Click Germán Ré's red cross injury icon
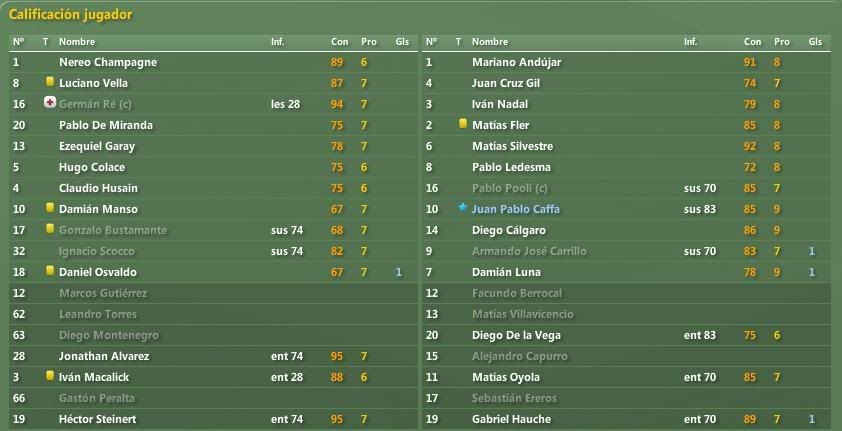The height and width of the screenshot is (431, 842). click(x=49, y=103)
